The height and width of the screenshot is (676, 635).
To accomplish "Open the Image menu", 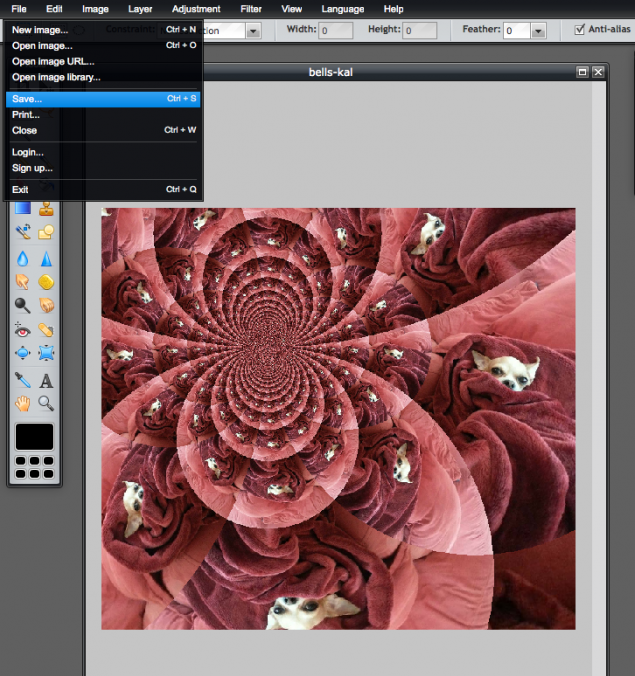I will tap(95, 9).
